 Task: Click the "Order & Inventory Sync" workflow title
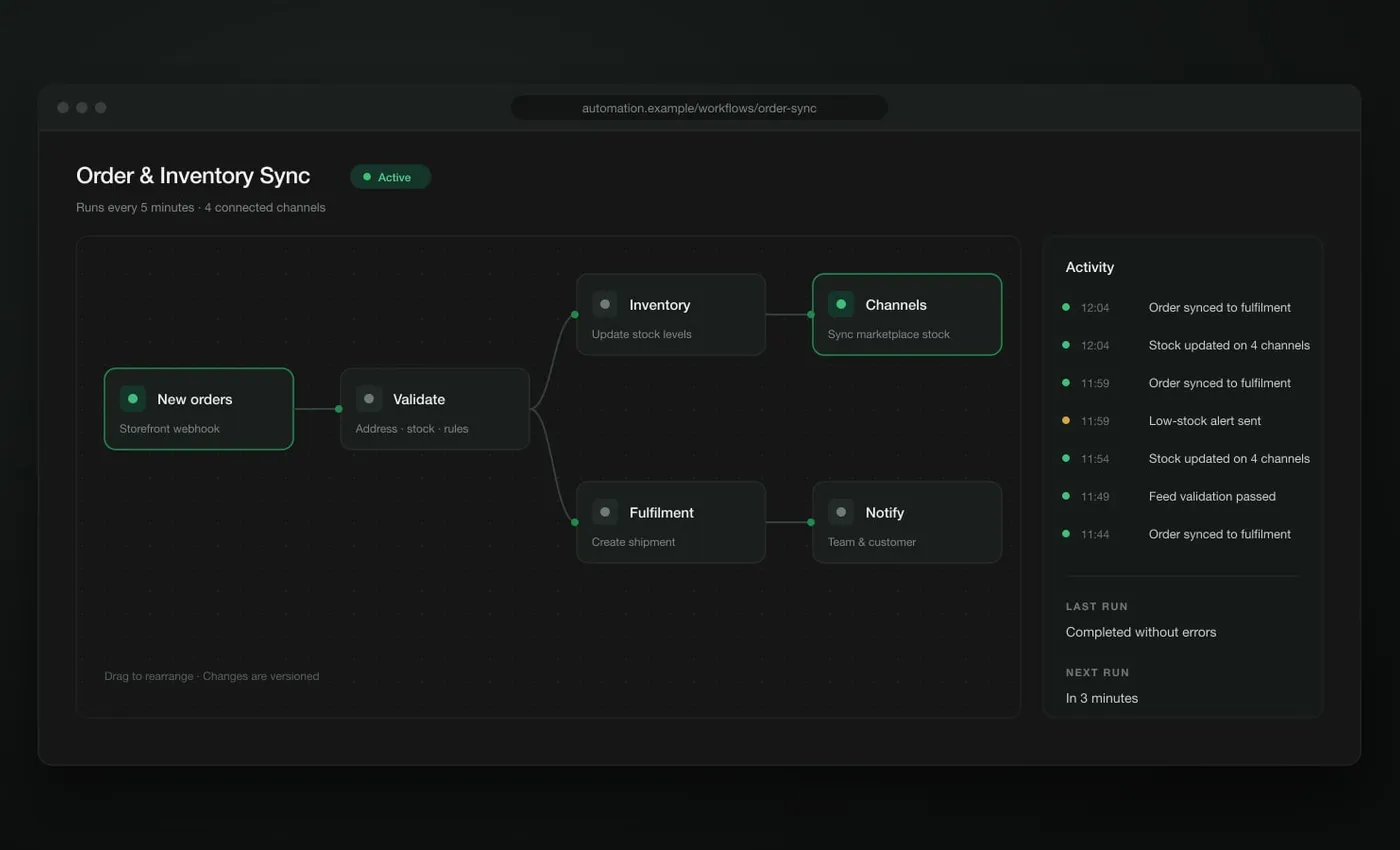(x=193, y=176)
